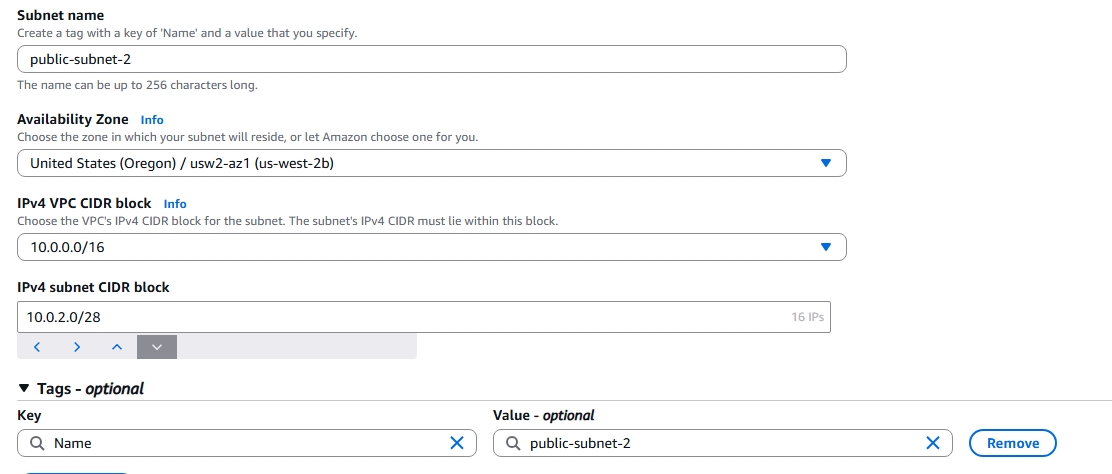
Task: Open Info link beside IPv4 VPC CIDR block
Action: (175, 204)
